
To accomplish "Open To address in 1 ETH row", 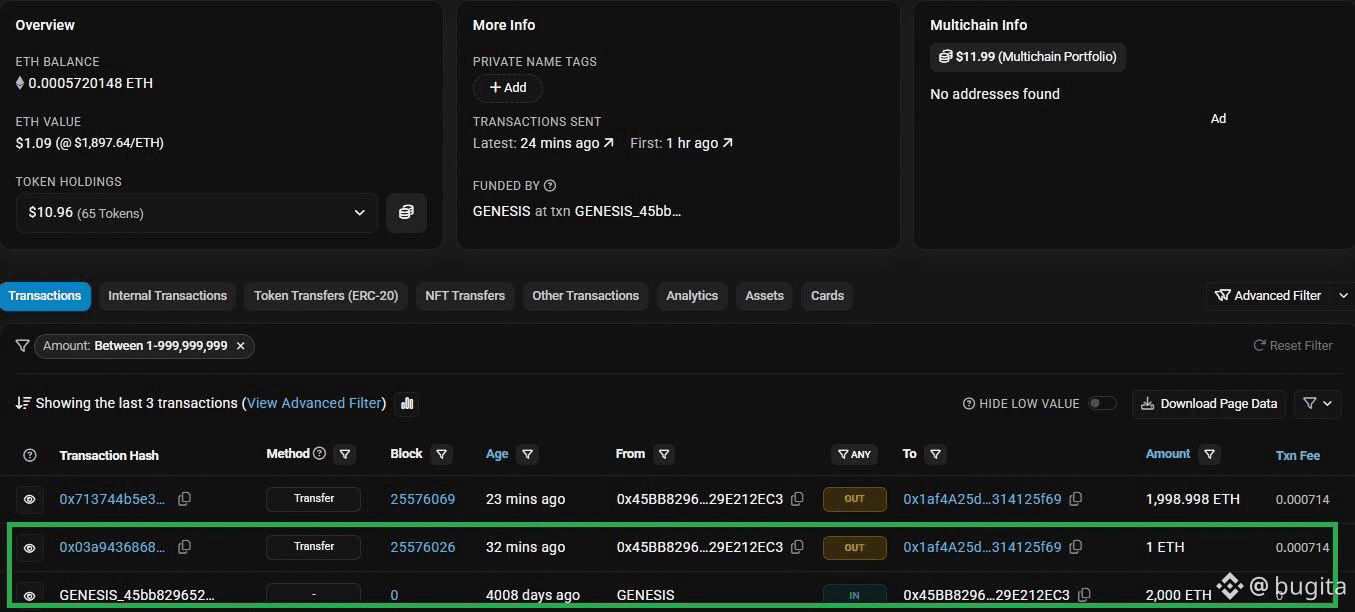I will [982, 547].
